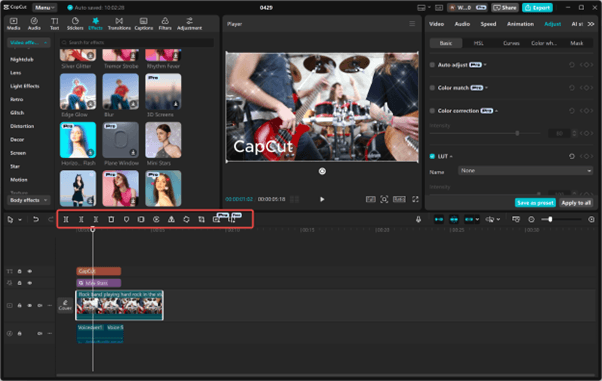This screenshot has width=602, height=381.
Task: Lock the voiceover audio track
Action: (20, 333)
